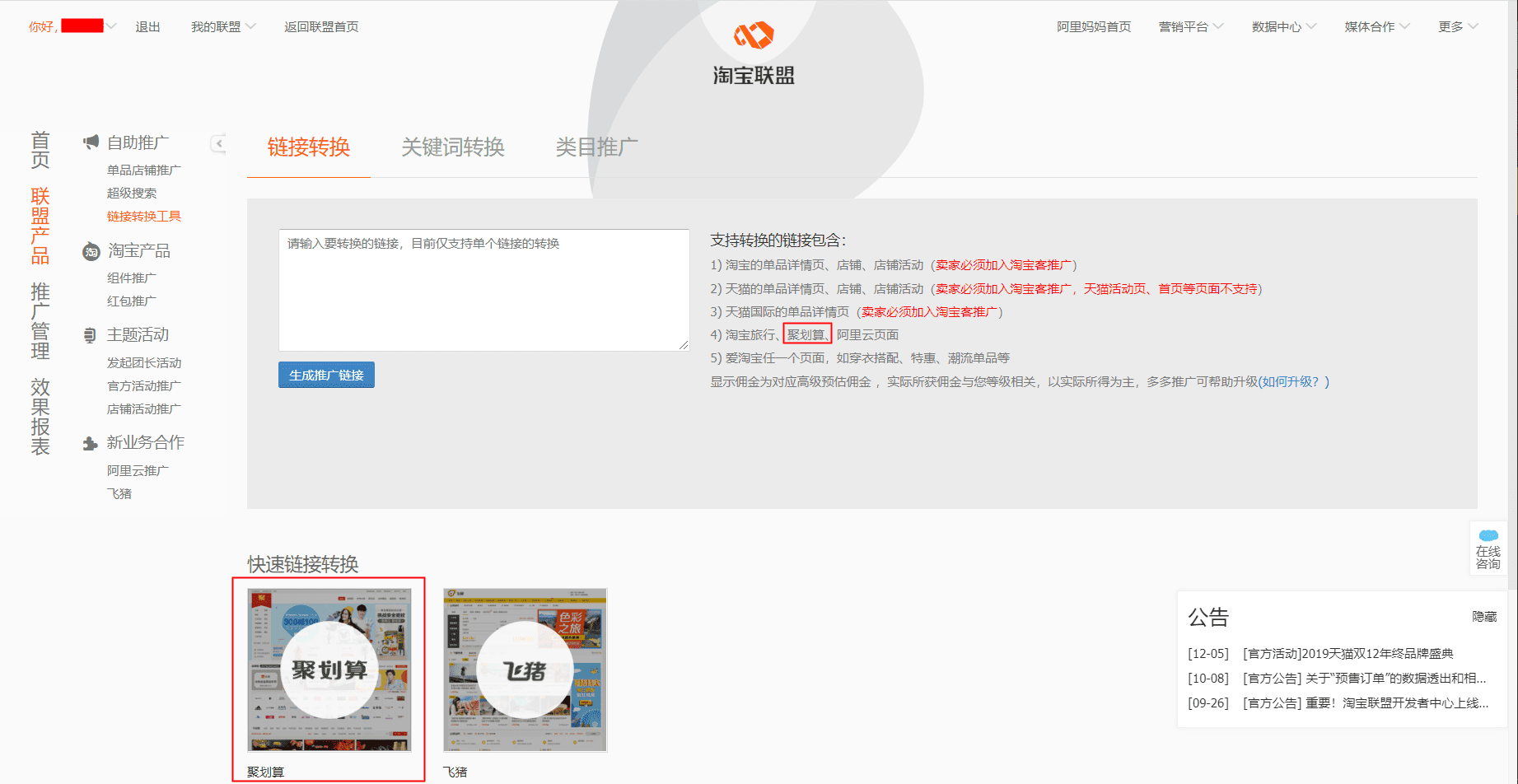Open 单品店铺推广 sidebar item
Image resolution: width=1518 pixels, height=784 pixels.
click(144, 170)
